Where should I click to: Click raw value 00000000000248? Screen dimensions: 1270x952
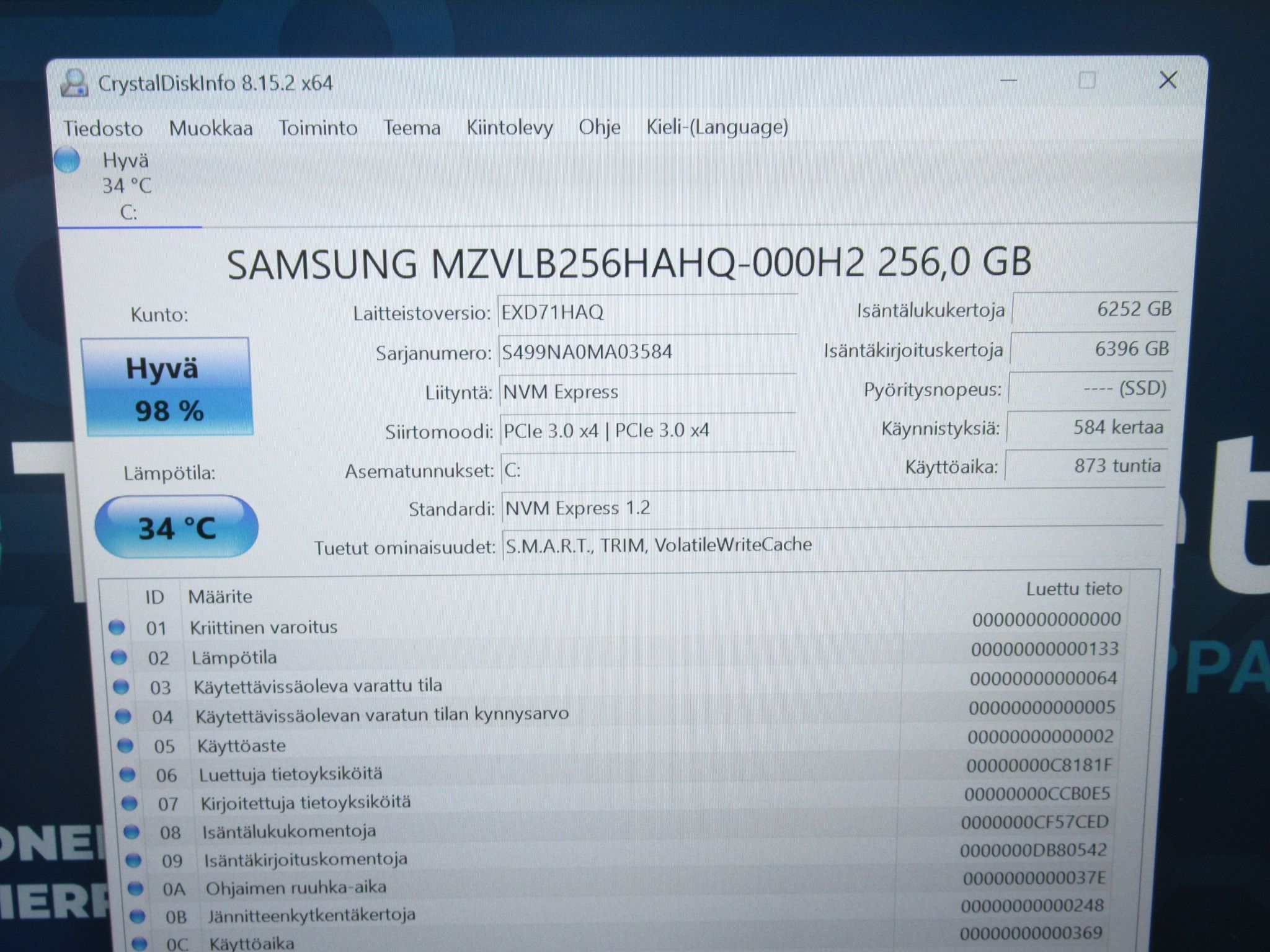tap(1032, 906)
